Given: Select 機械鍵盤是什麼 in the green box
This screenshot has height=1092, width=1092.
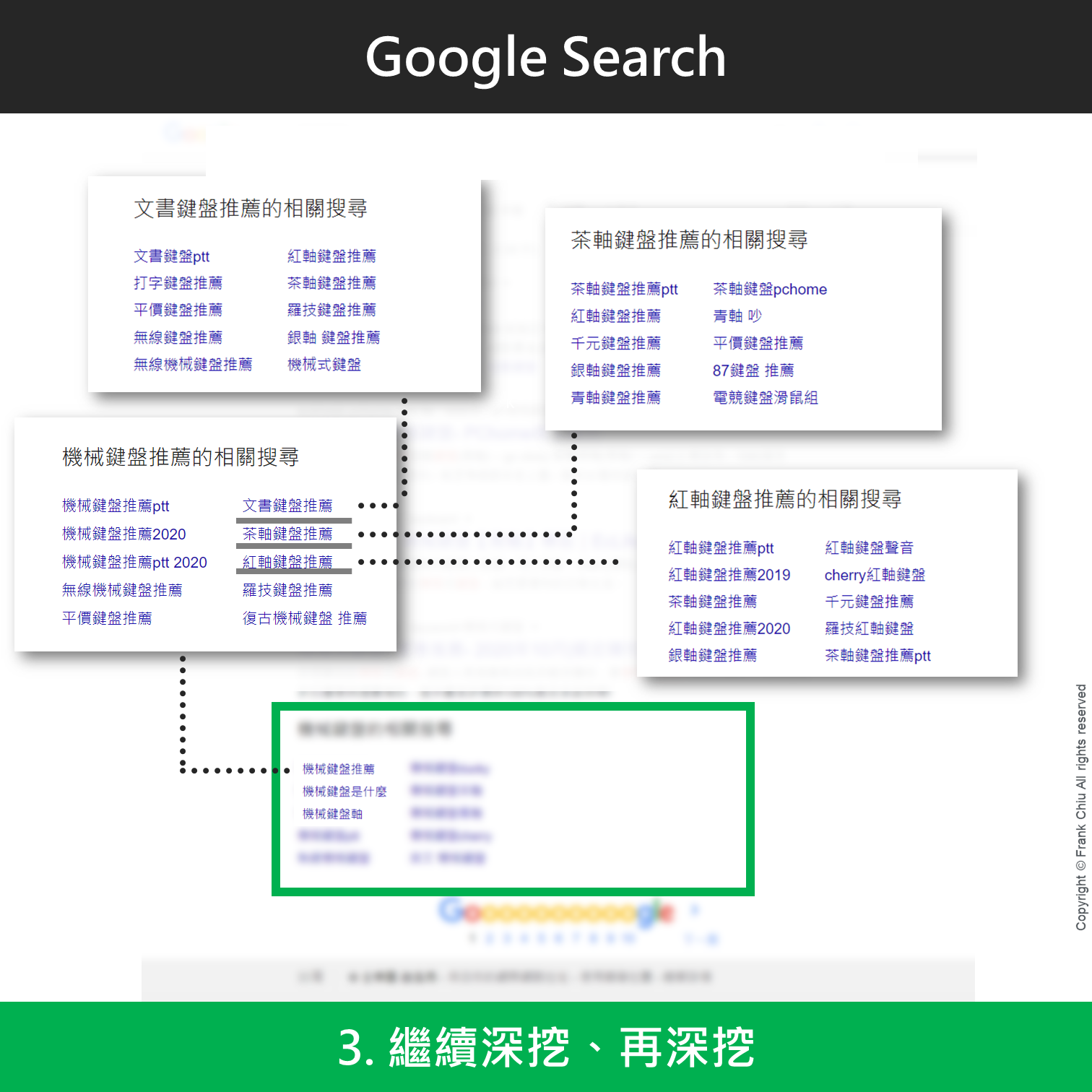Looking at the screenshot, I should click(x=344, y=792).
